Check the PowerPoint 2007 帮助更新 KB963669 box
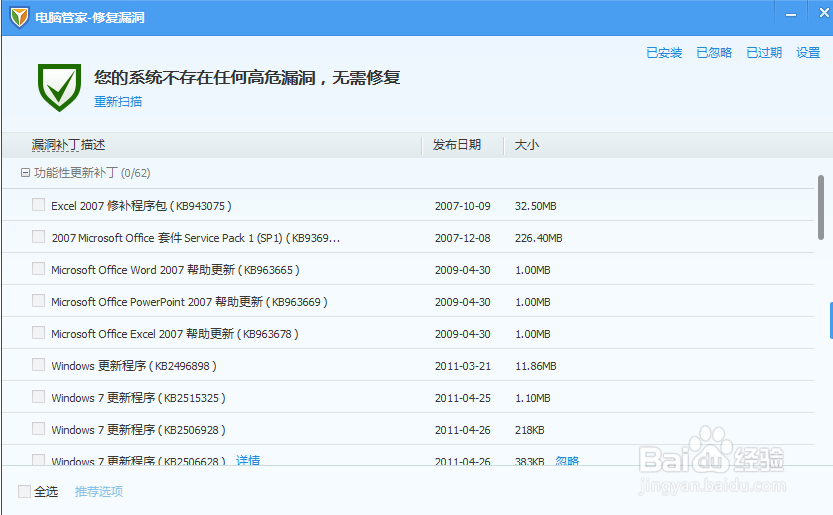The width and height of the screenshot is (833, 515). coord(38,300)
